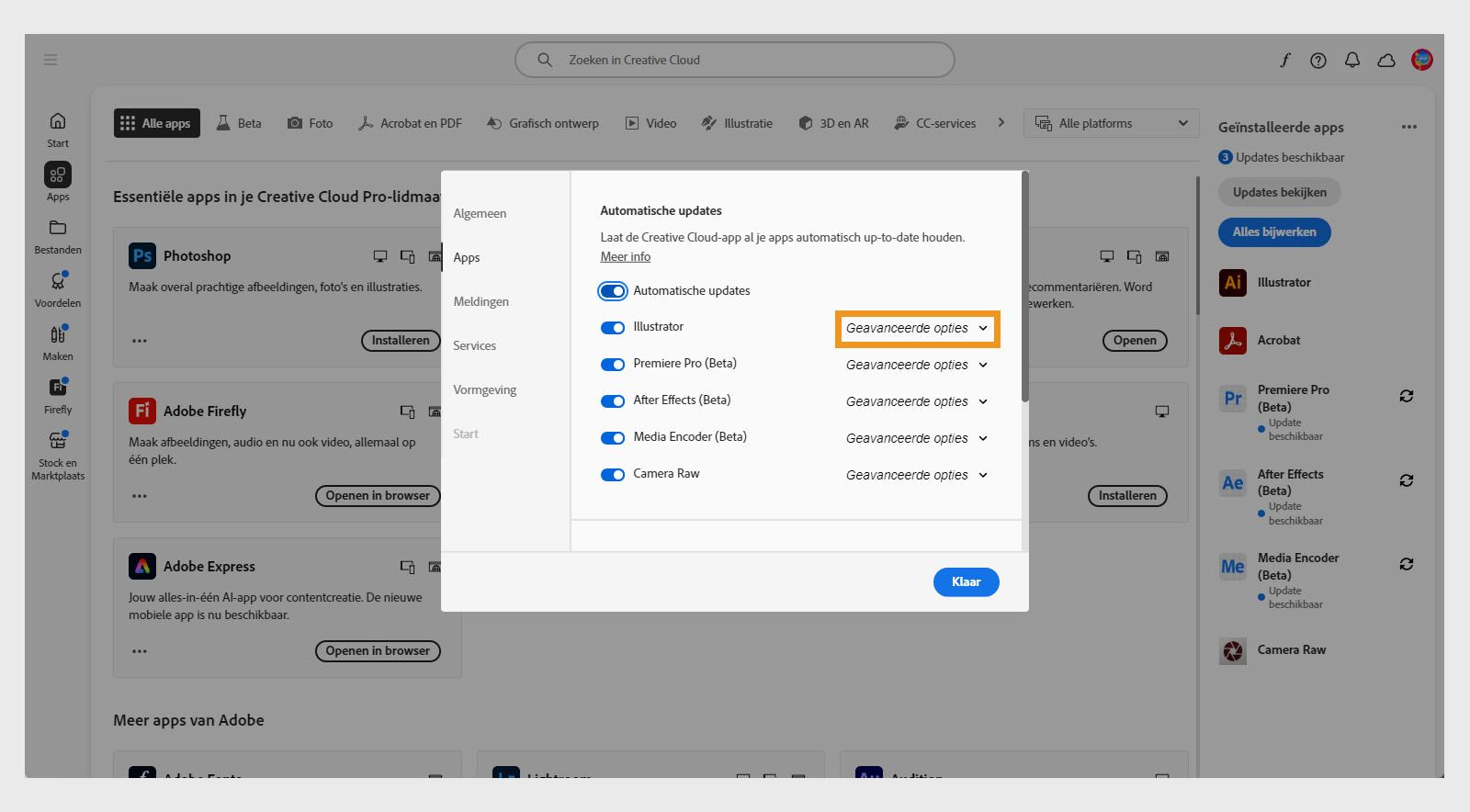Click the main apps list scrollbar
The image size is (1470, 812).
point(1197,246)
